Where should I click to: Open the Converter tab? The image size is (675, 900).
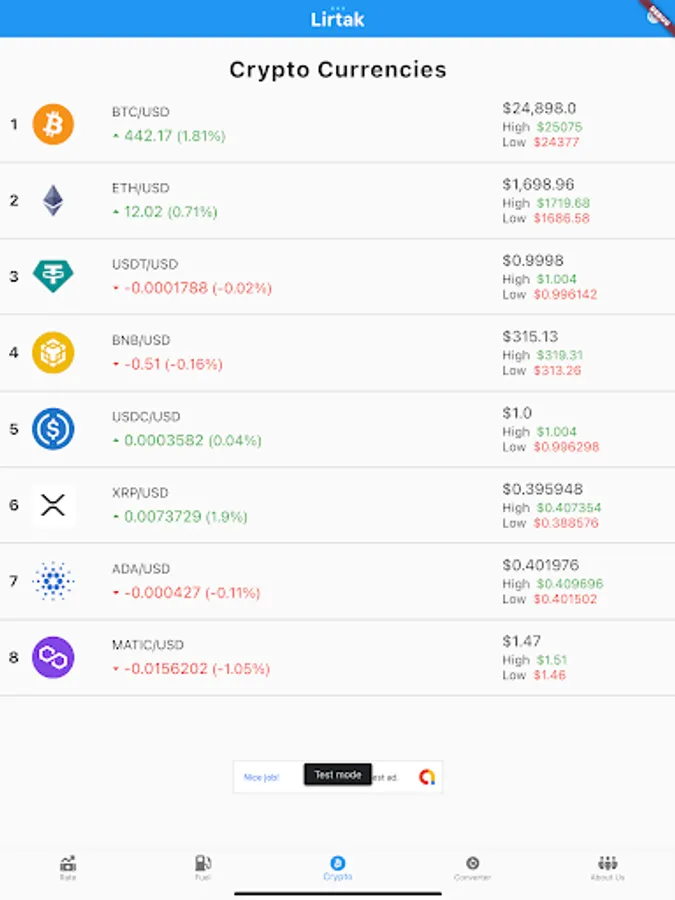click(x=472, y=867)
